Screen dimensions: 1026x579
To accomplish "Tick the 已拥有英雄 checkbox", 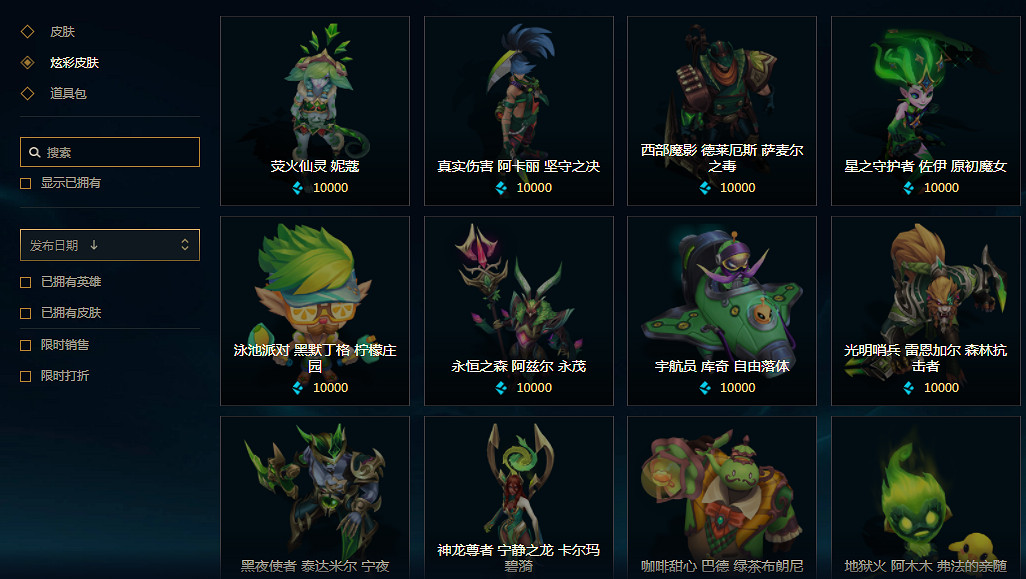I will click(x=26, y=282).
